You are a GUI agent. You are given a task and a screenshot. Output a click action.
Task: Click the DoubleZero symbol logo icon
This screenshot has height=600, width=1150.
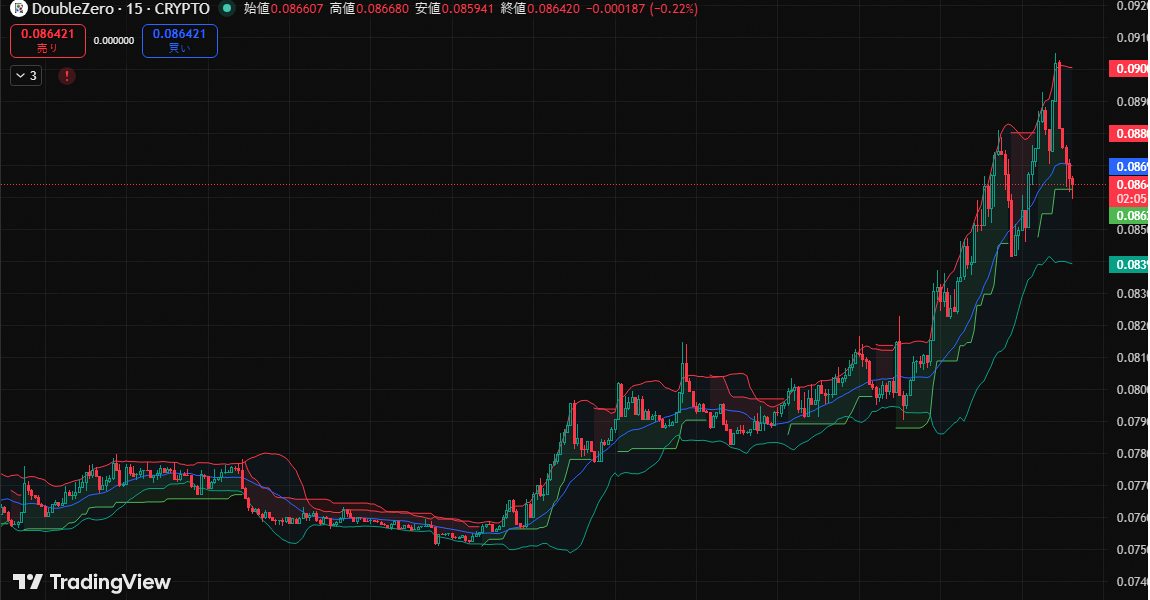coord(18,9)
